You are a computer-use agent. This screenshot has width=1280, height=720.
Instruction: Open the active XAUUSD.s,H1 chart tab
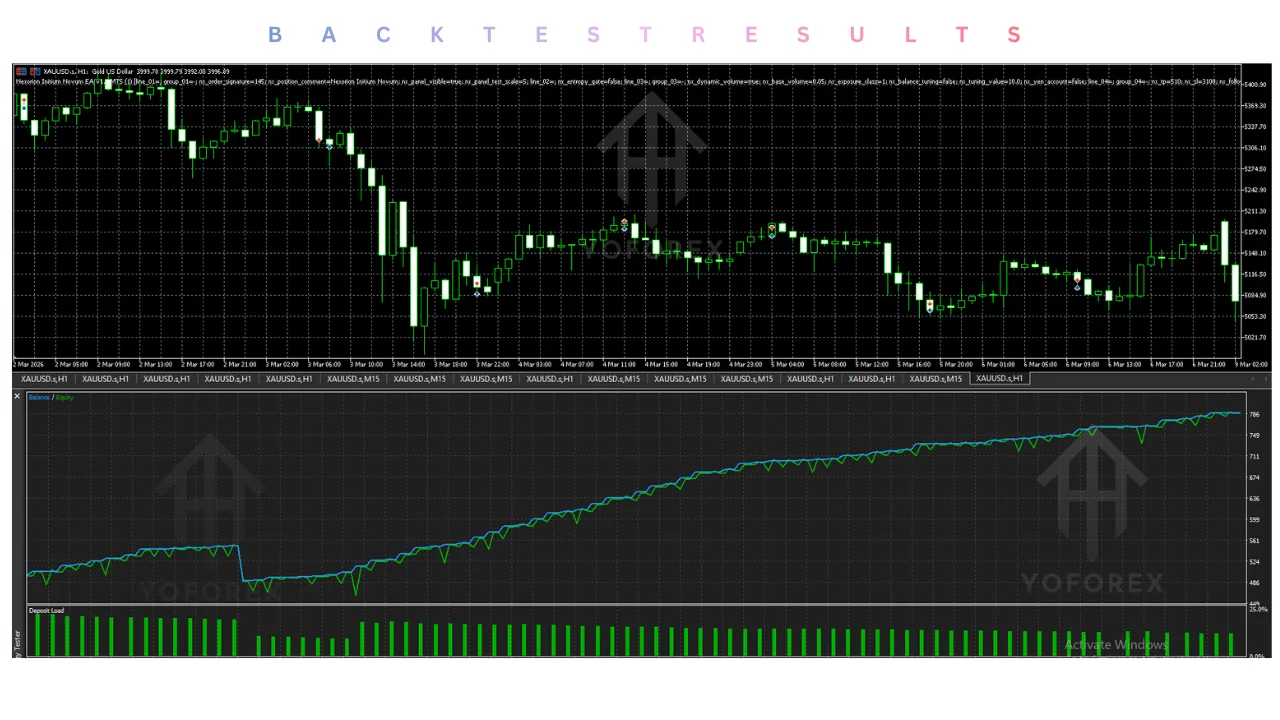999,379
